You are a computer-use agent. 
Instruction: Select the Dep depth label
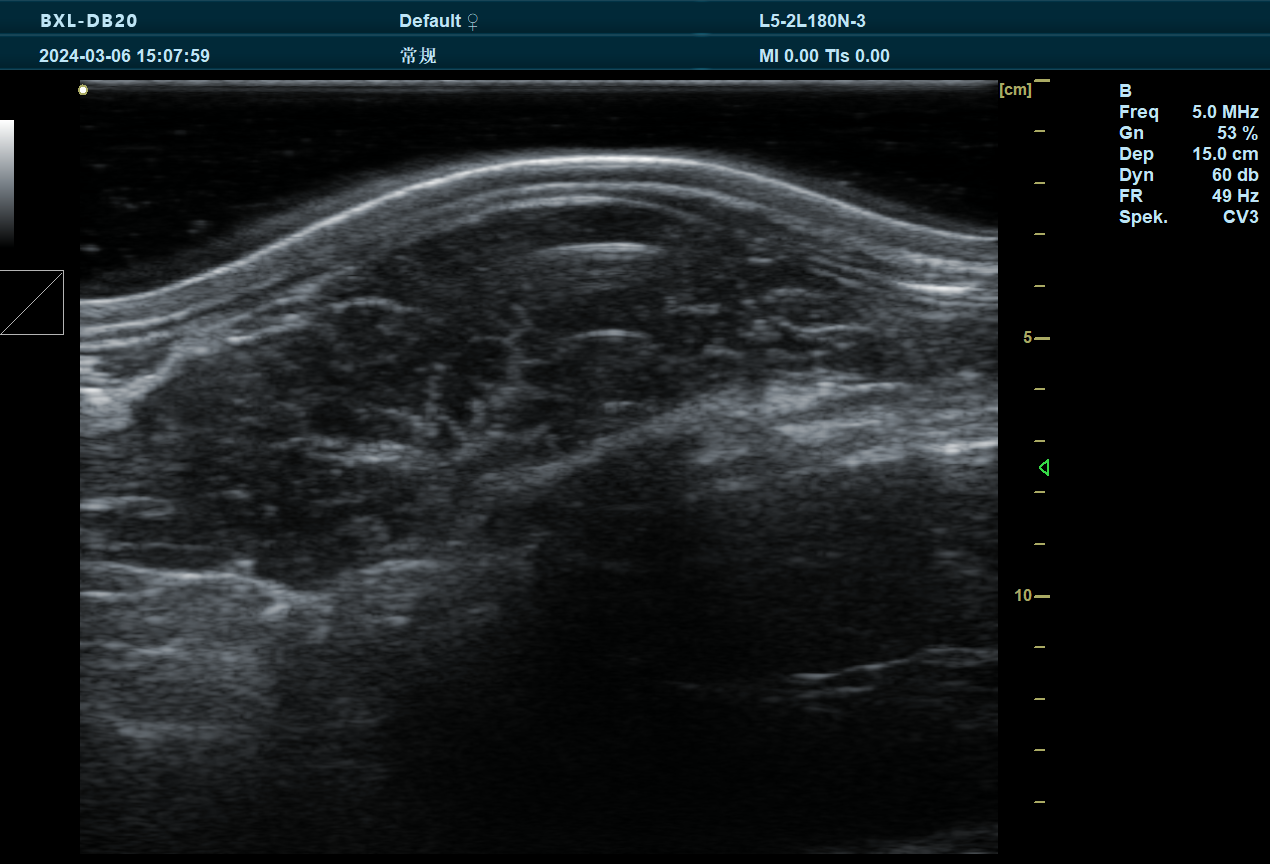[x=1136, y=154]
